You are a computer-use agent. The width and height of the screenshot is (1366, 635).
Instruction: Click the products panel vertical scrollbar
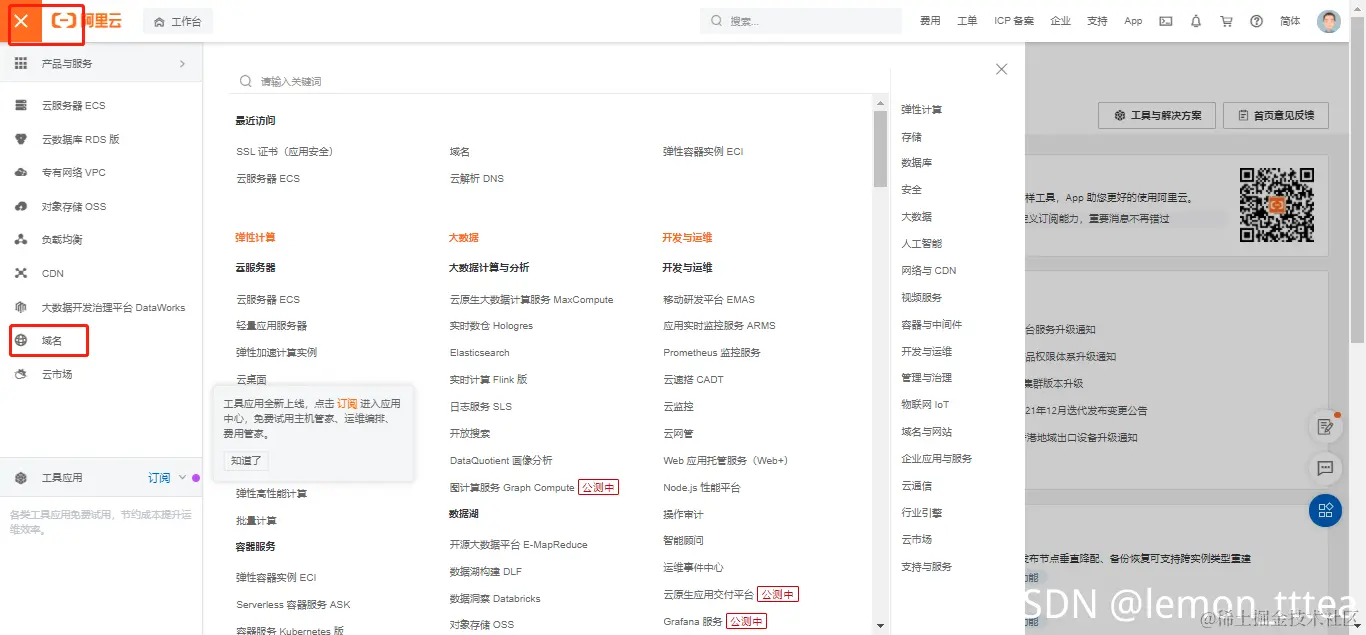click(x=880, y=149)
